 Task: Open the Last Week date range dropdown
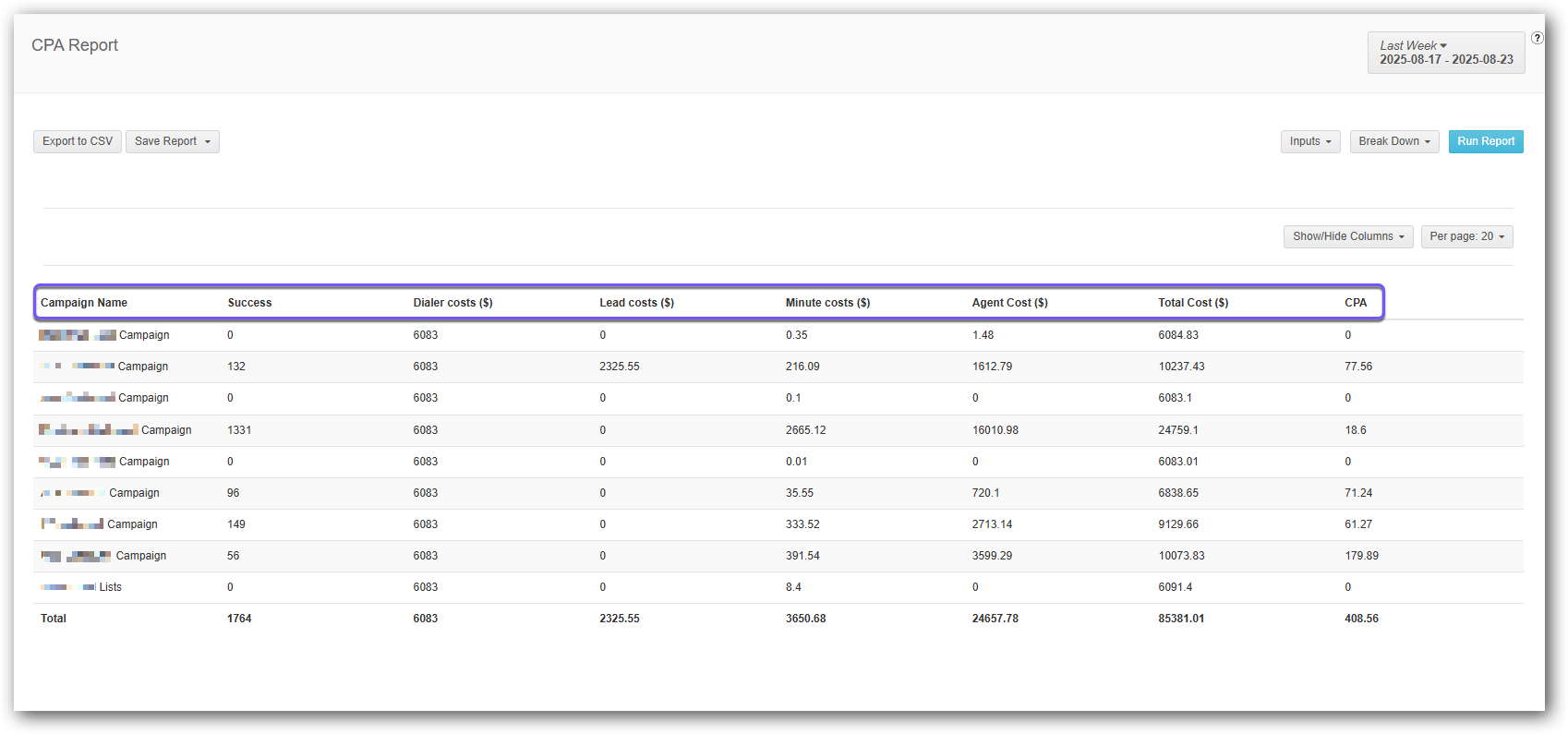pyautogui.click(x=1446, y=53)
